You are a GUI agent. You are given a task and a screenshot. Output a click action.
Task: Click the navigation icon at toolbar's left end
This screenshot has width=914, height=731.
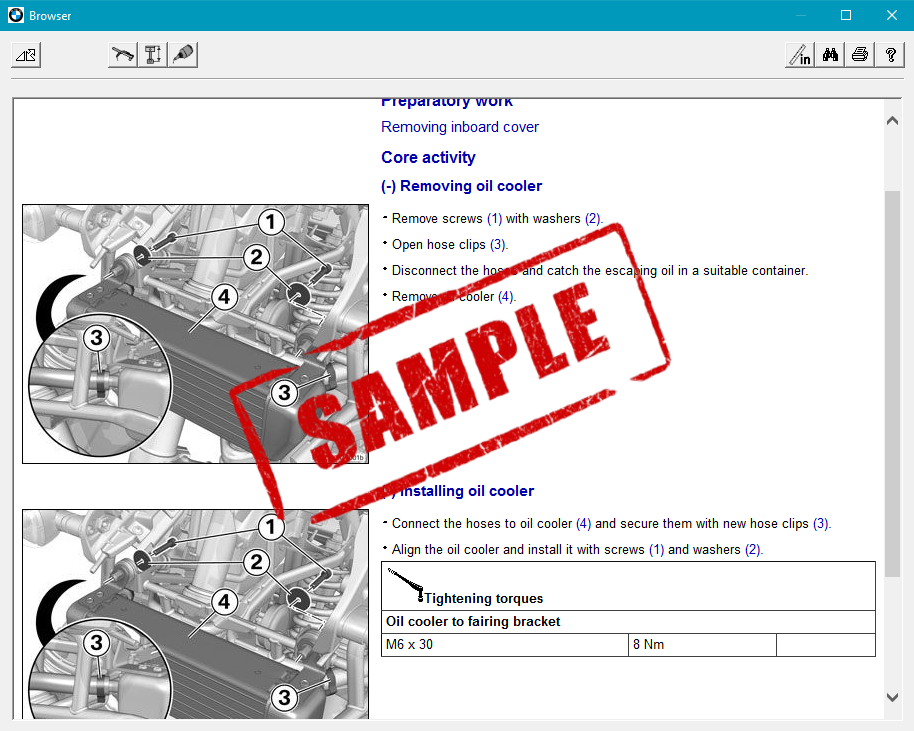tap(26, 55)
